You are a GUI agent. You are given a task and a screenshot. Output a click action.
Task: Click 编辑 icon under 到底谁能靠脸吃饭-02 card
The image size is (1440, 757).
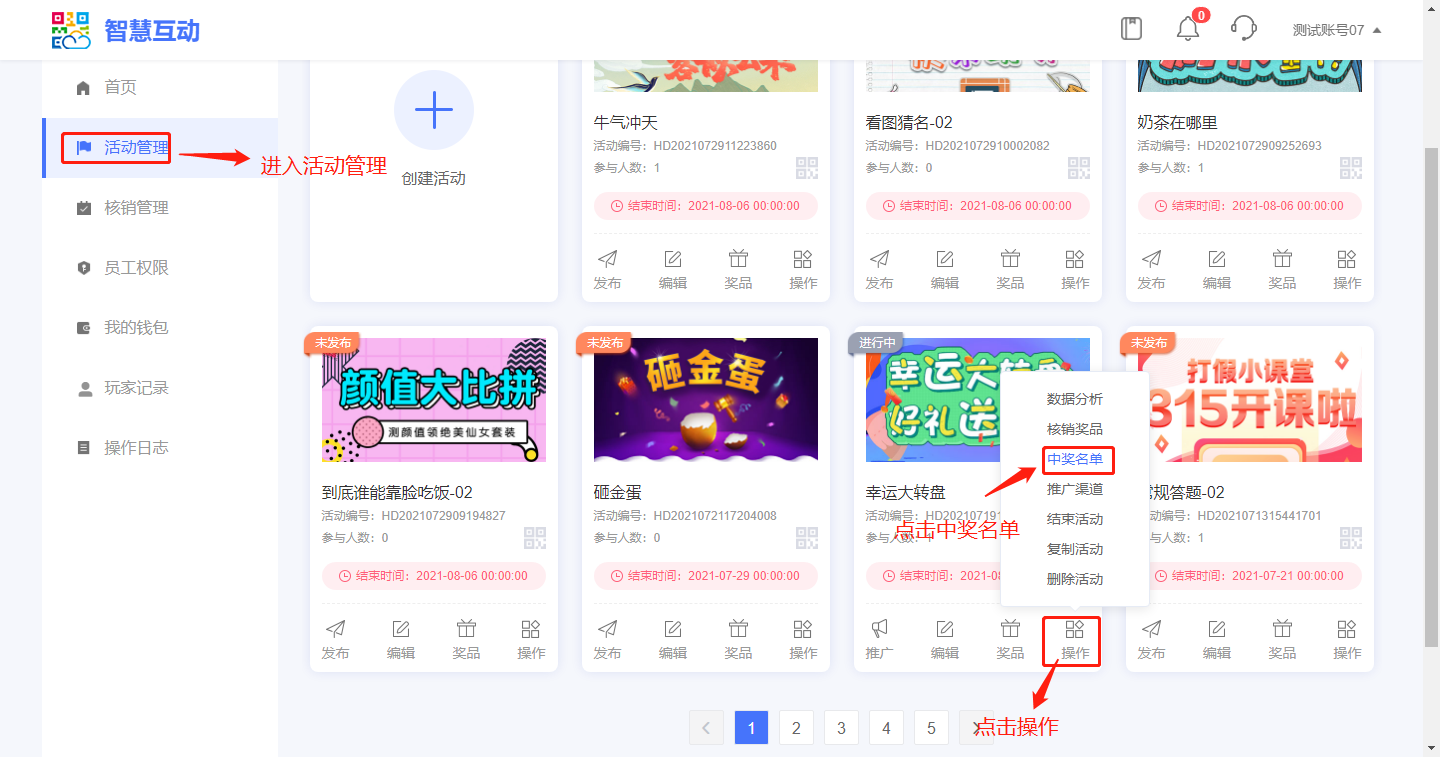(x=401, y=638)
